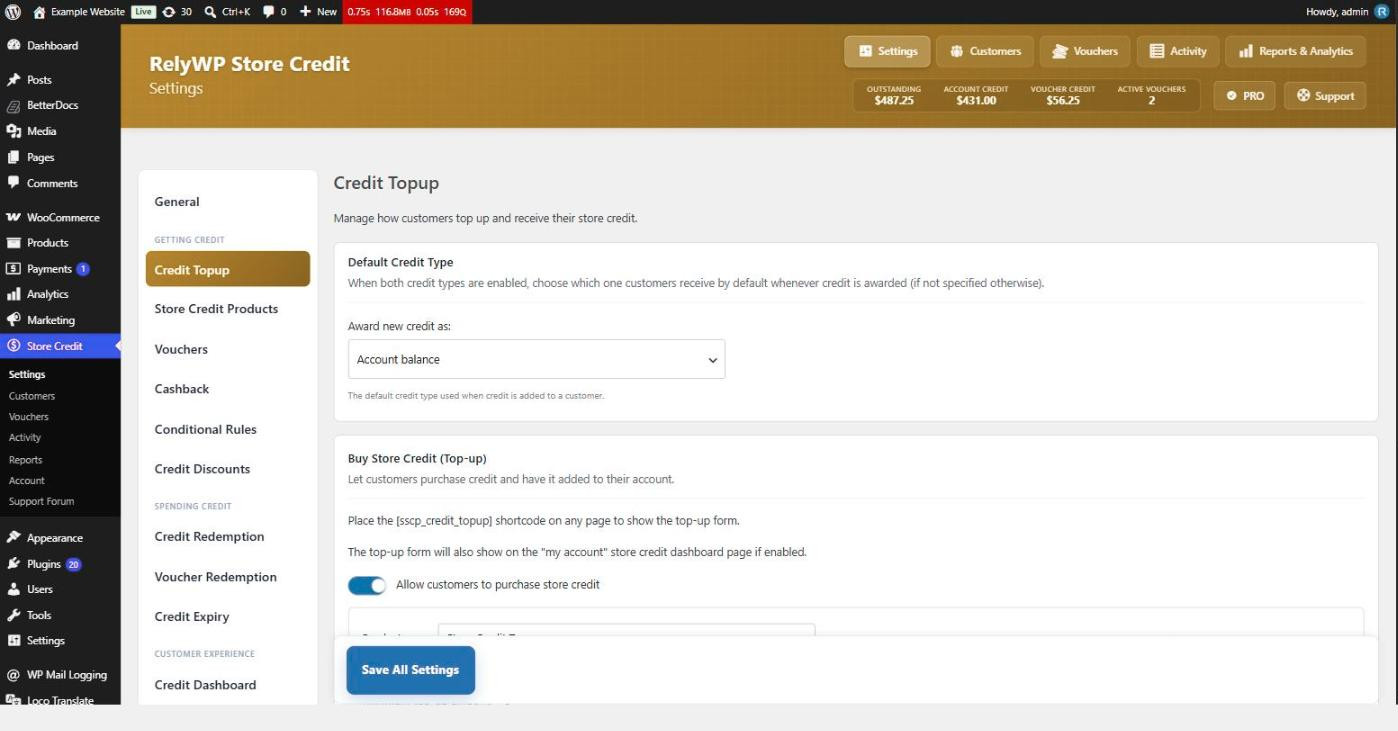Click the Posts pin icon
This screenshot has height=731, width=1398.
coord(14,80)
